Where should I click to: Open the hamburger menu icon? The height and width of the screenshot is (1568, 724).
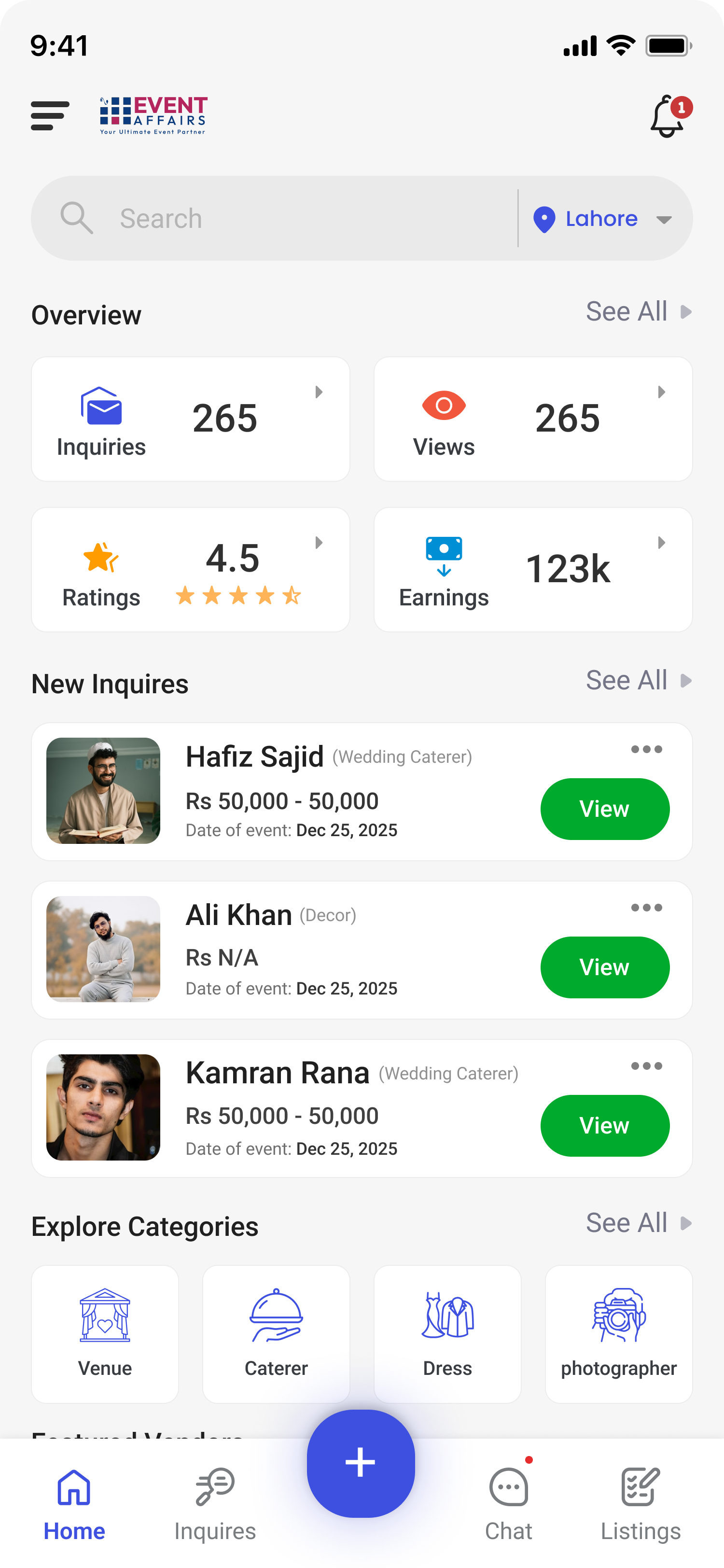50,115
